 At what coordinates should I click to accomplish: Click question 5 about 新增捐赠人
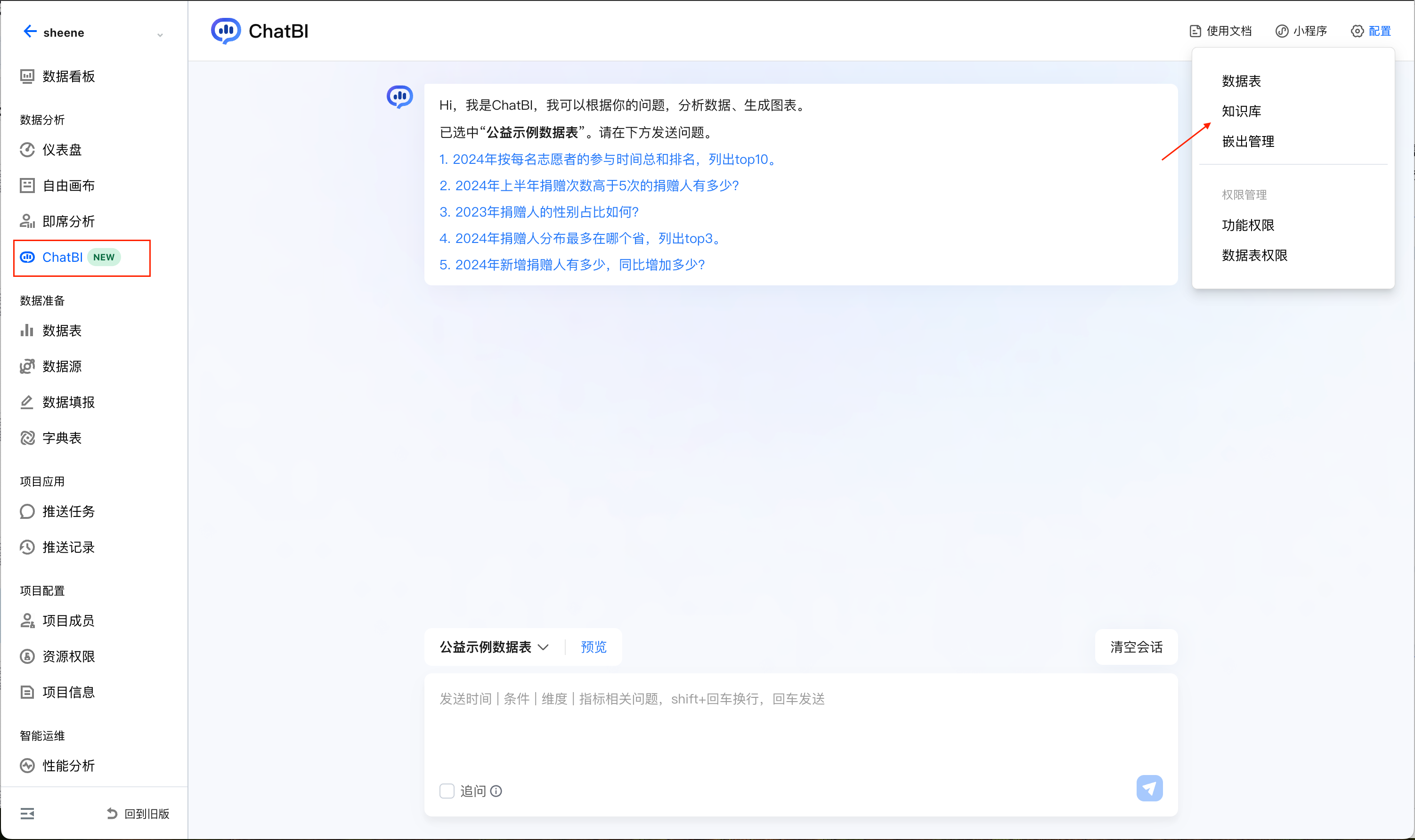tap(572, 265)
